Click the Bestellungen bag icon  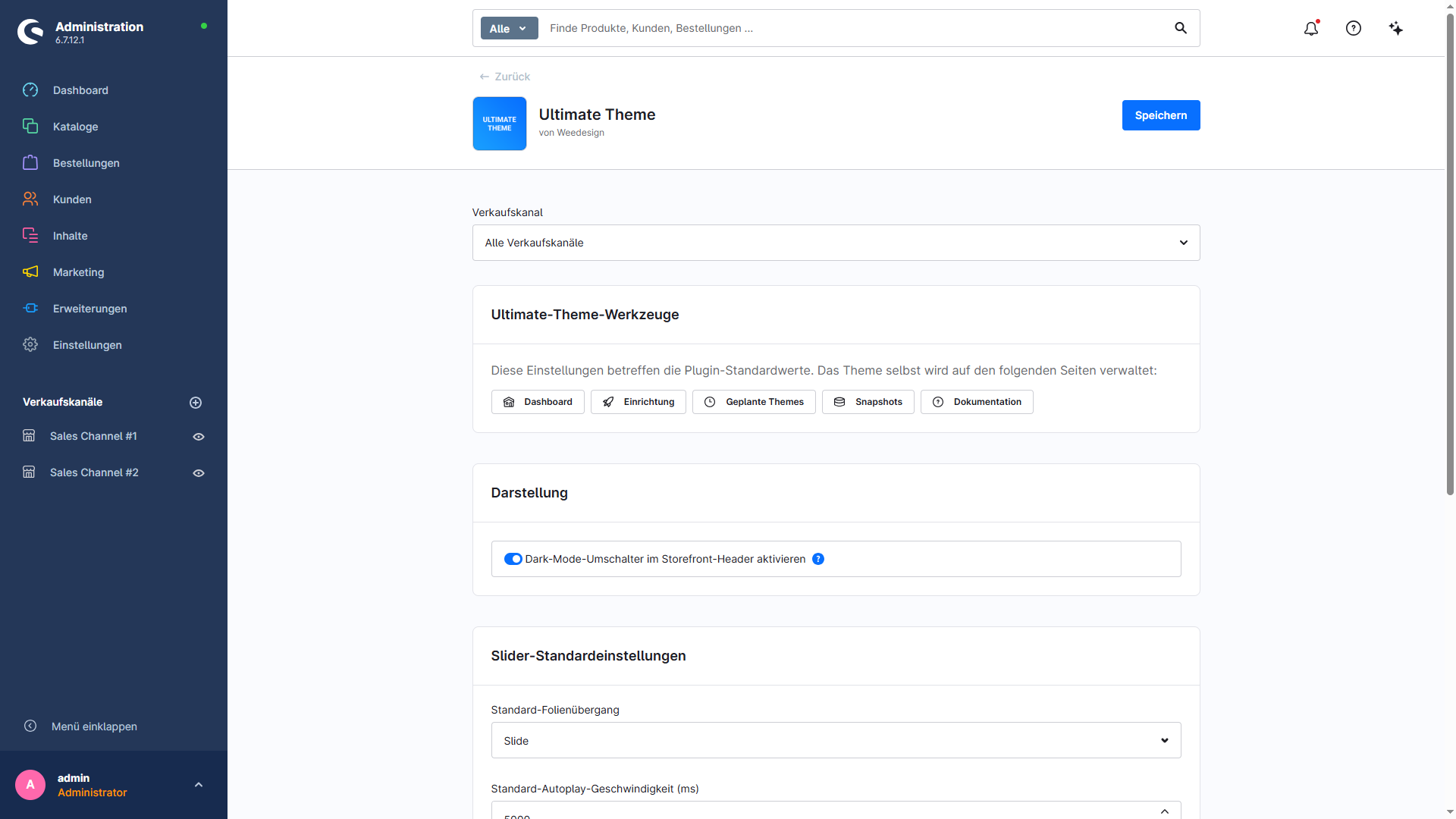30,163
